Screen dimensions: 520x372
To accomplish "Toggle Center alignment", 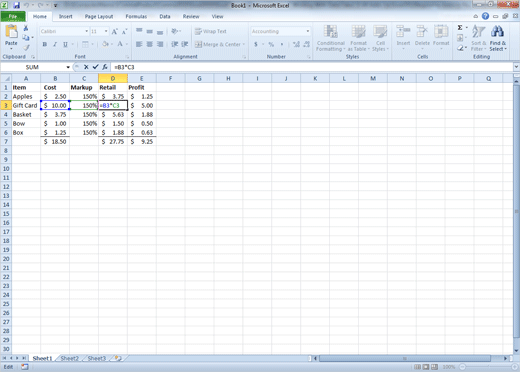I will [150, 44].
